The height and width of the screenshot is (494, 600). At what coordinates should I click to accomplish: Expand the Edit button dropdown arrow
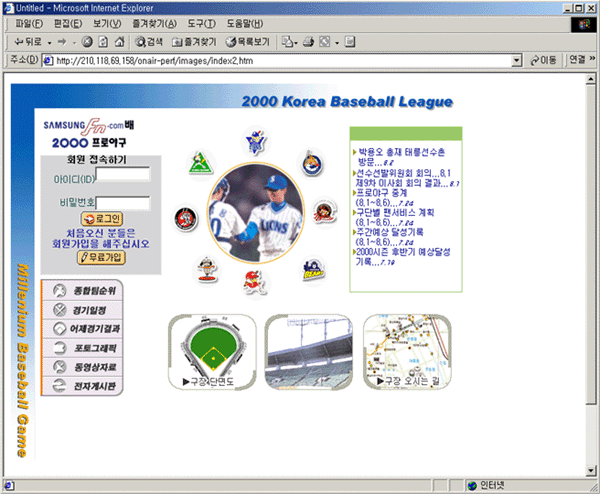coord(337,43)
